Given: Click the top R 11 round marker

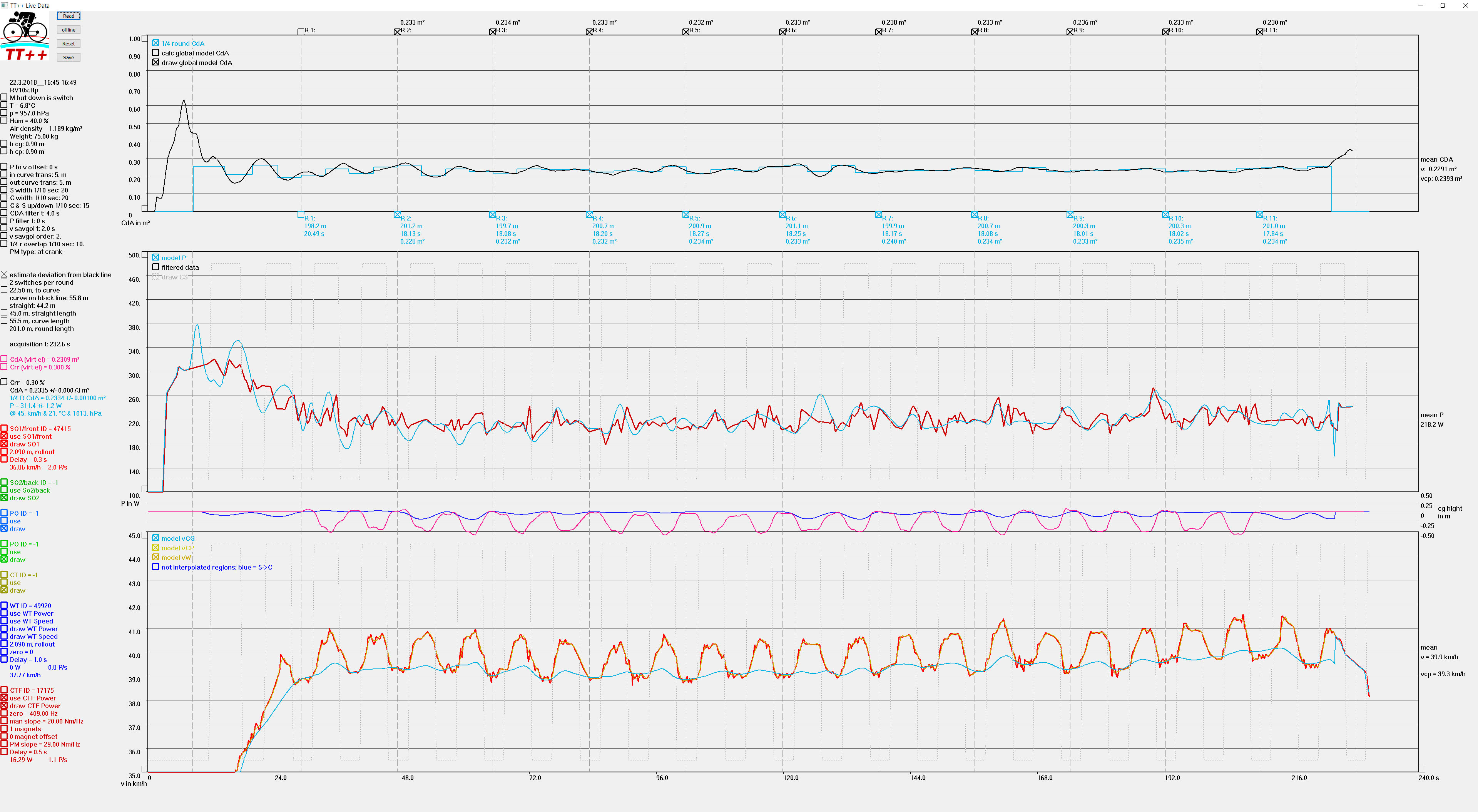Looking at the screenshot, I should tap(1259, 32).
